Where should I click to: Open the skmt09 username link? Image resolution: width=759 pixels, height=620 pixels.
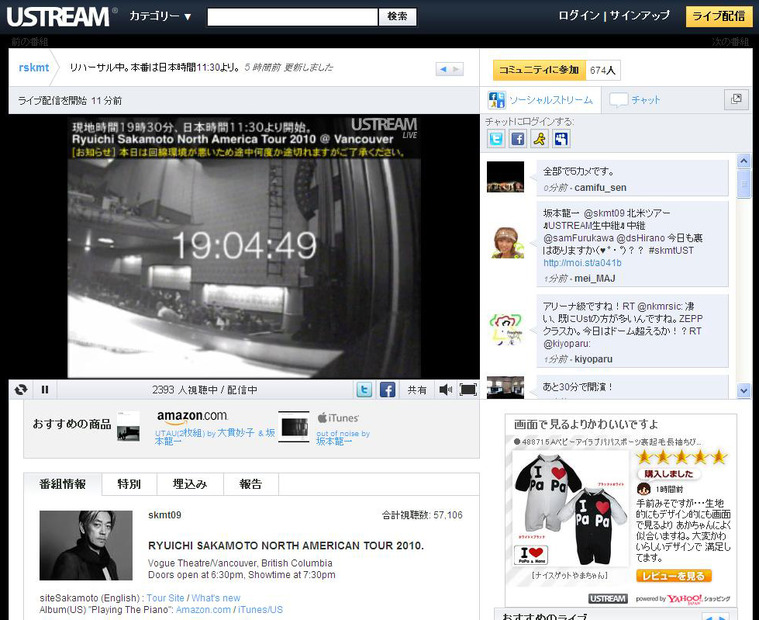pos(165,515)
